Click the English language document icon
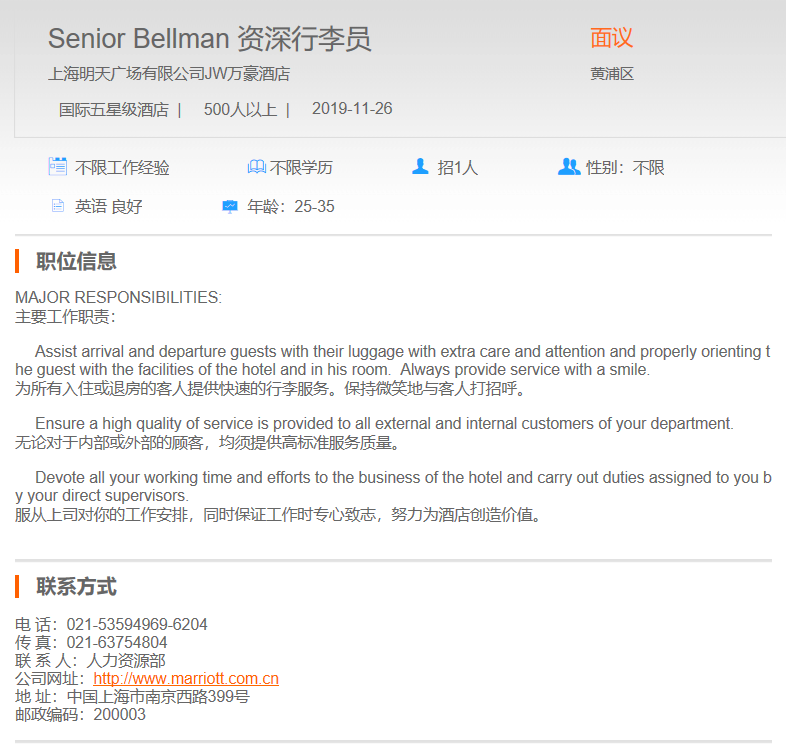Viewport: 786px width, 746px height. point(58,206)
